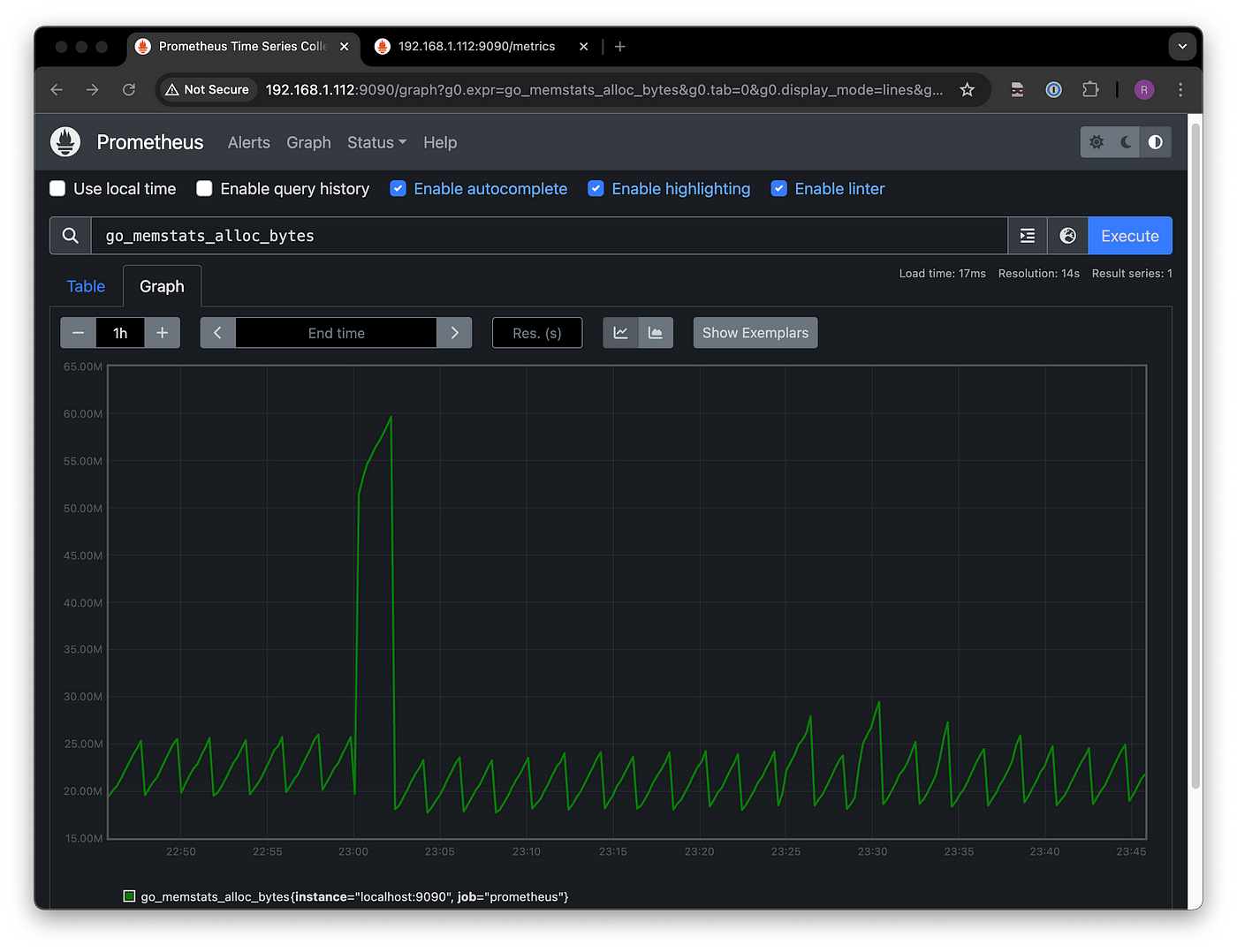This screenshot has width=1237, height=952.
Task: Select the Prometheus Time Series browser tab
Action: click(243, 47)
